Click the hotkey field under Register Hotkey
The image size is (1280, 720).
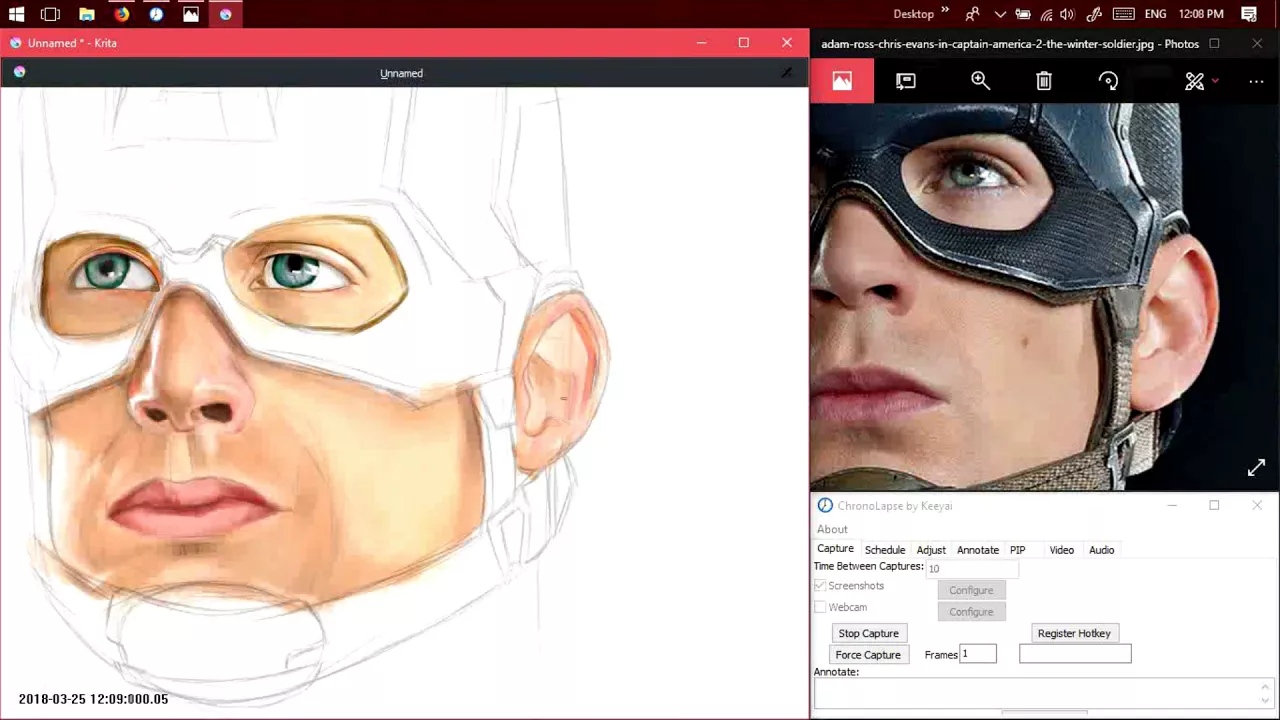click(x=1075, y=654)
